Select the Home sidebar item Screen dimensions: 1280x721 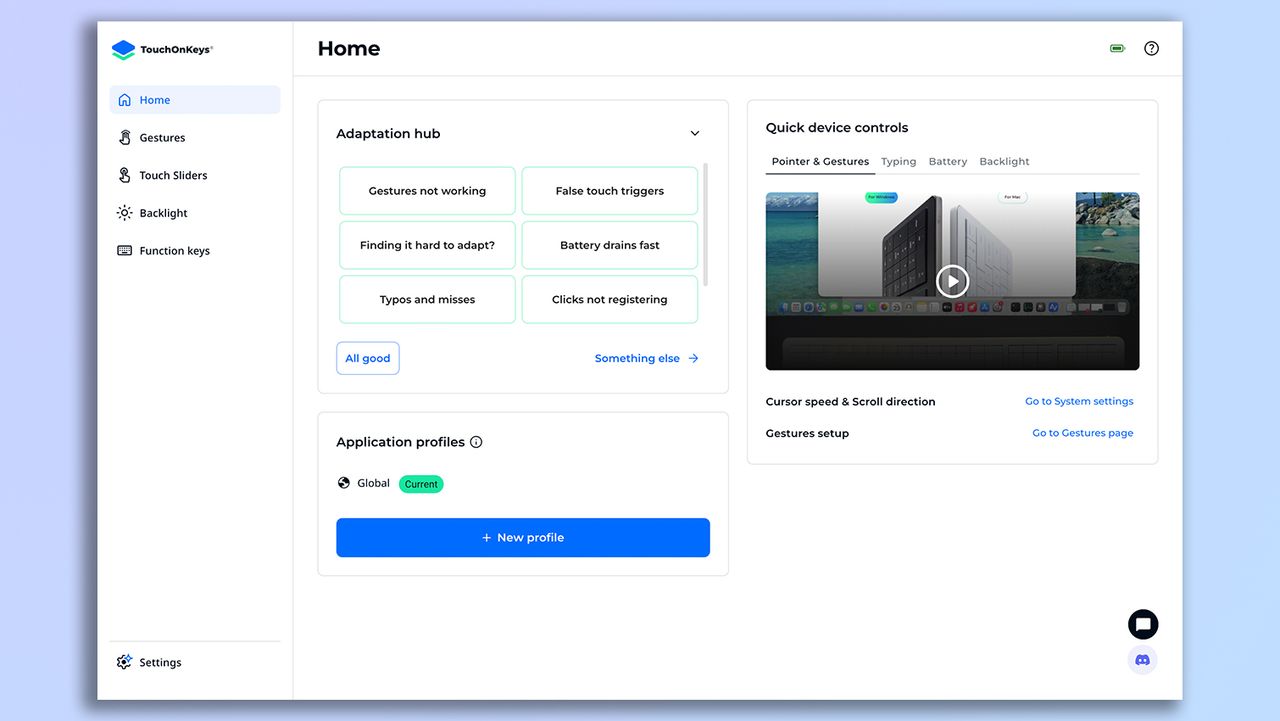point(195,100)
